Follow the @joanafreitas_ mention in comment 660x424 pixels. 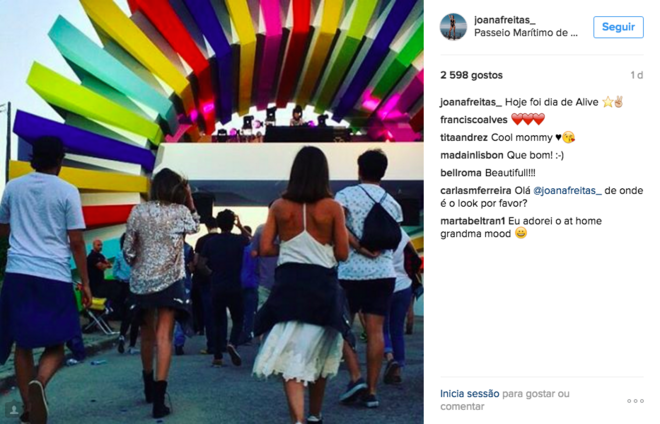(x=567, y=191)
